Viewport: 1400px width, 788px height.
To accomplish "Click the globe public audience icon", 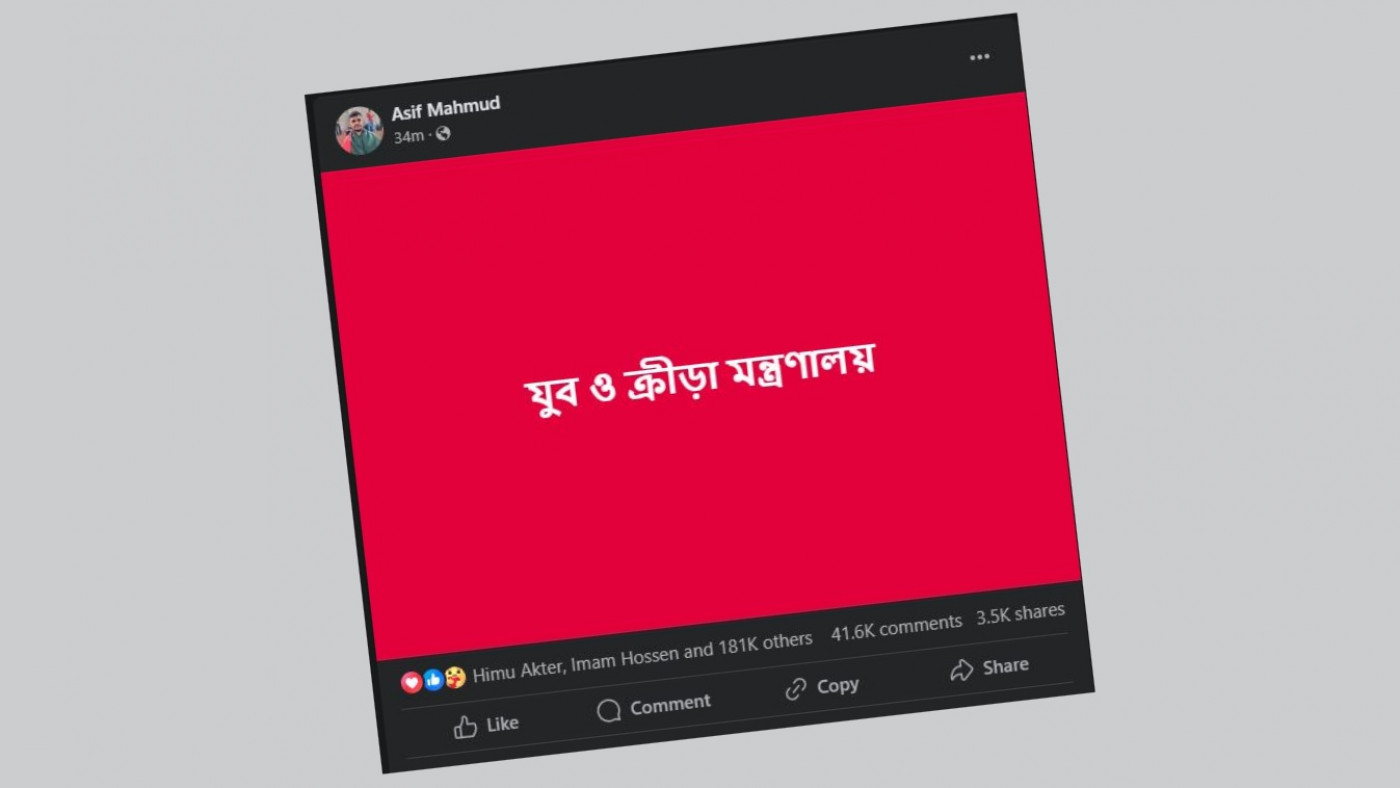I will (443, 133).
